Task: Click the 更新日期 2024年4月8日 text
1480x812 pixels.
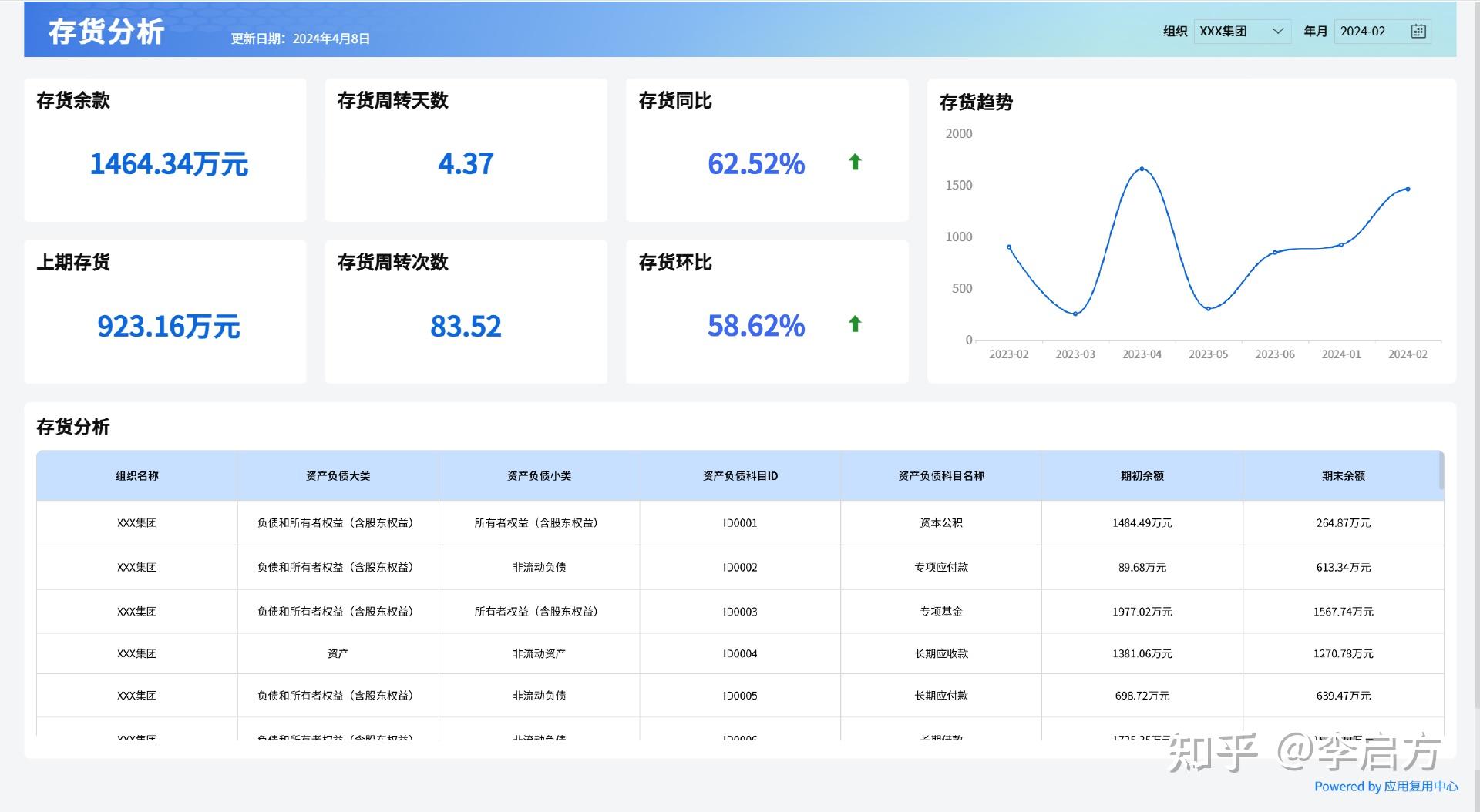Action: [300, 38]
